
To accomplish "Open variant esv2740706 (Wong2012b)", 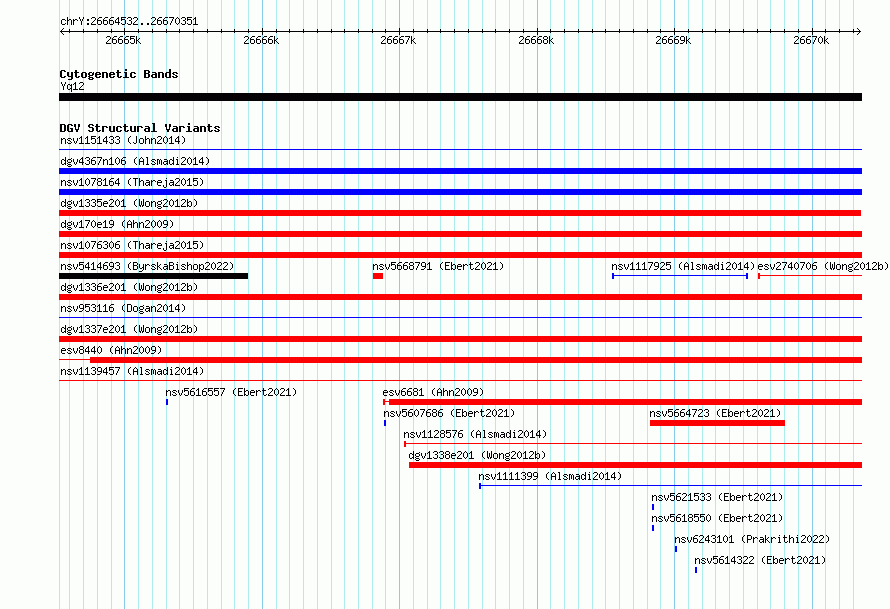I will (823, 266).
